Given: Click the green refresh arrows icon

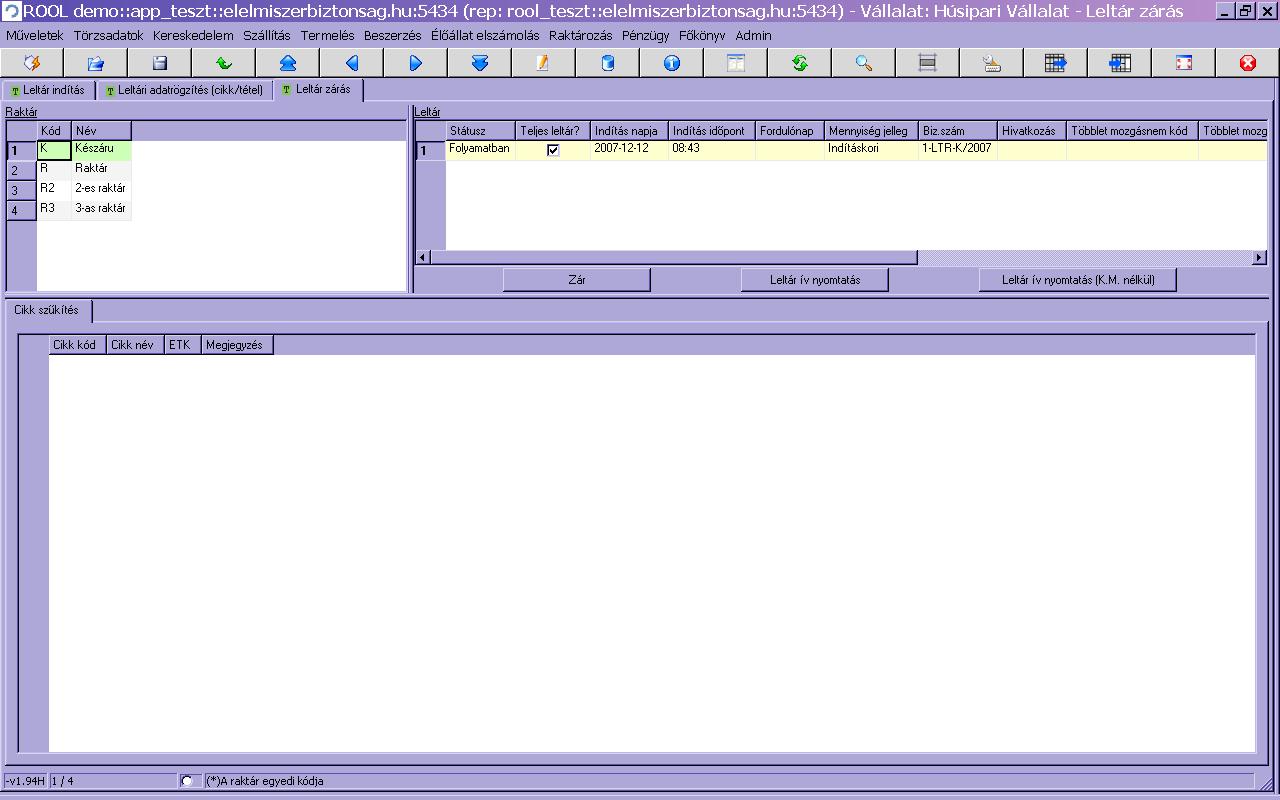Looking at the screenshot, I should (800, 63).
